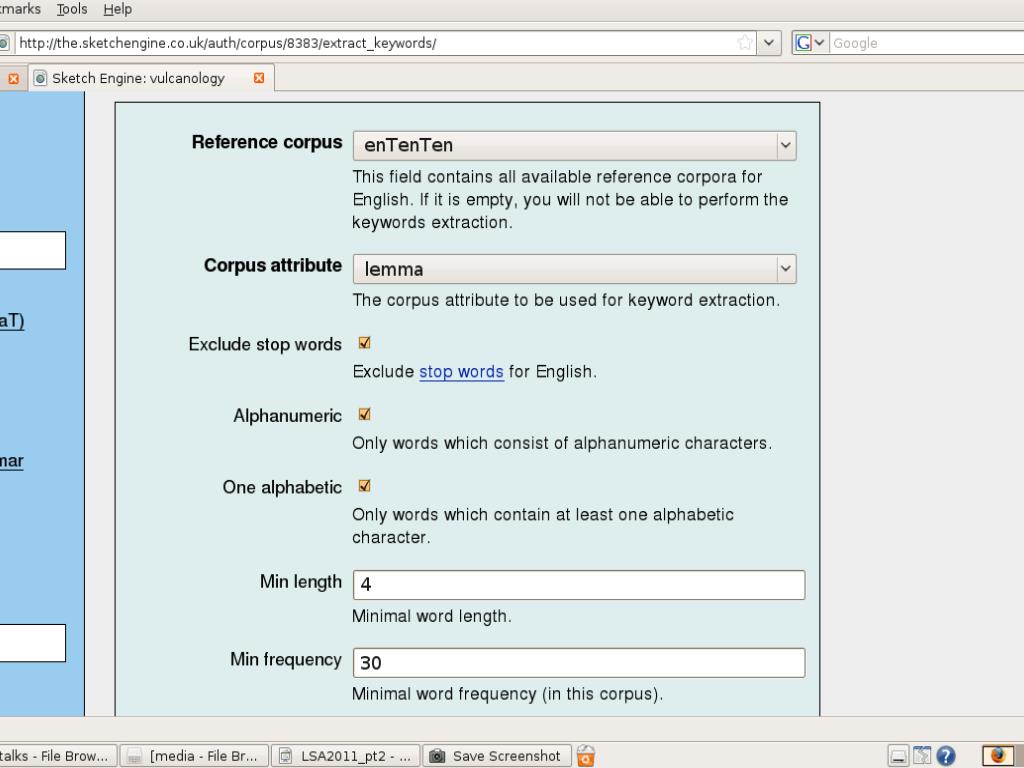Viewport: 1024px width, 768px height.
Task: Click the panel icon left of the help icon
Action: click(922, 756)
